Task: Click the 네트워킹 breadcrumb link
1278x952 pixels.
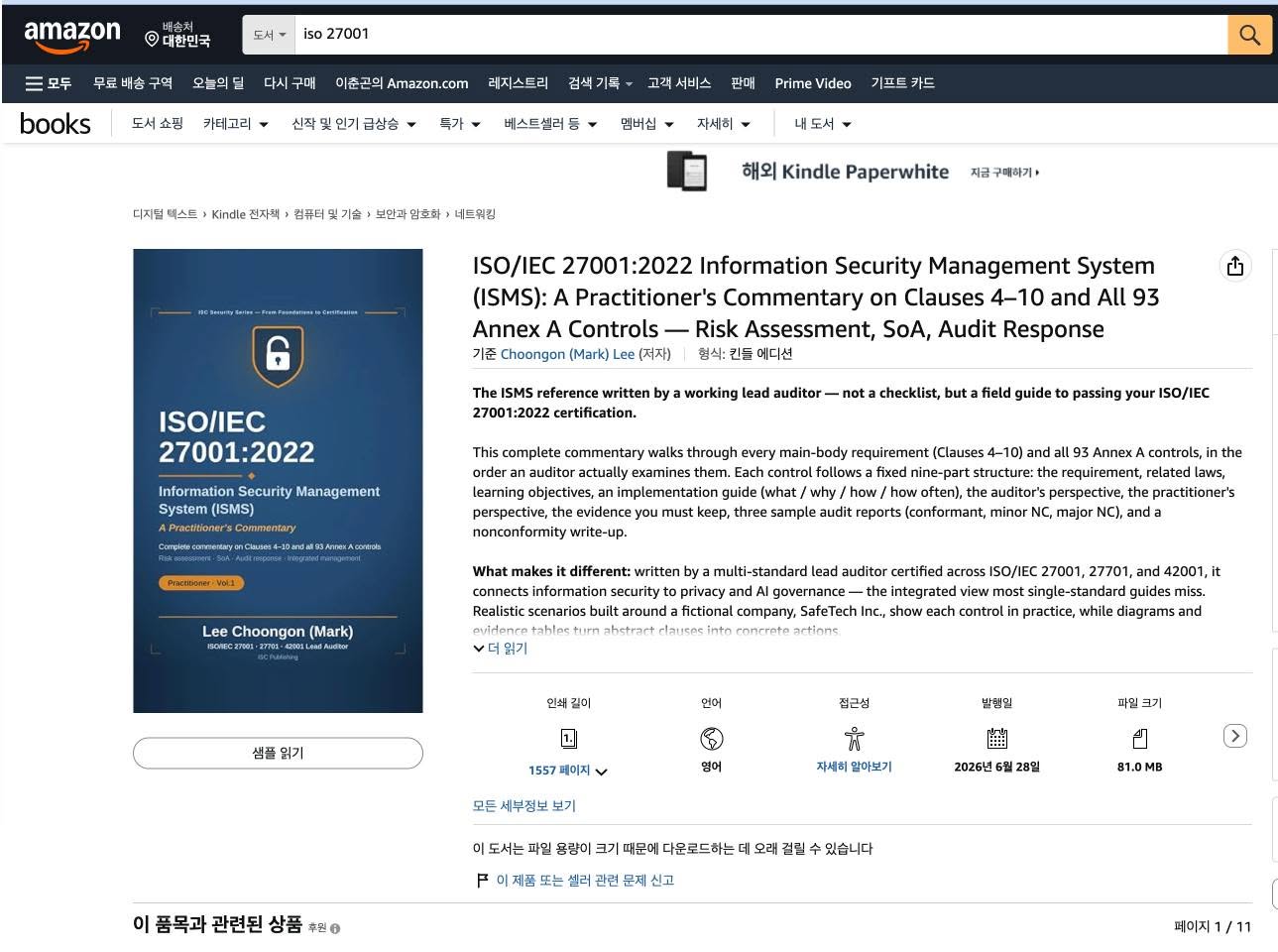Action: (475, 214)
